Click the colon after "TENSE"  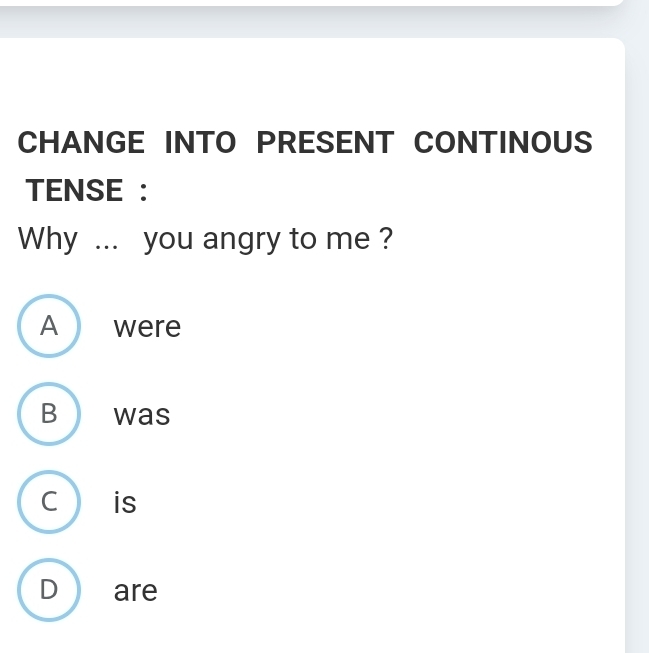pyautogui.click(x=142, y=191)
